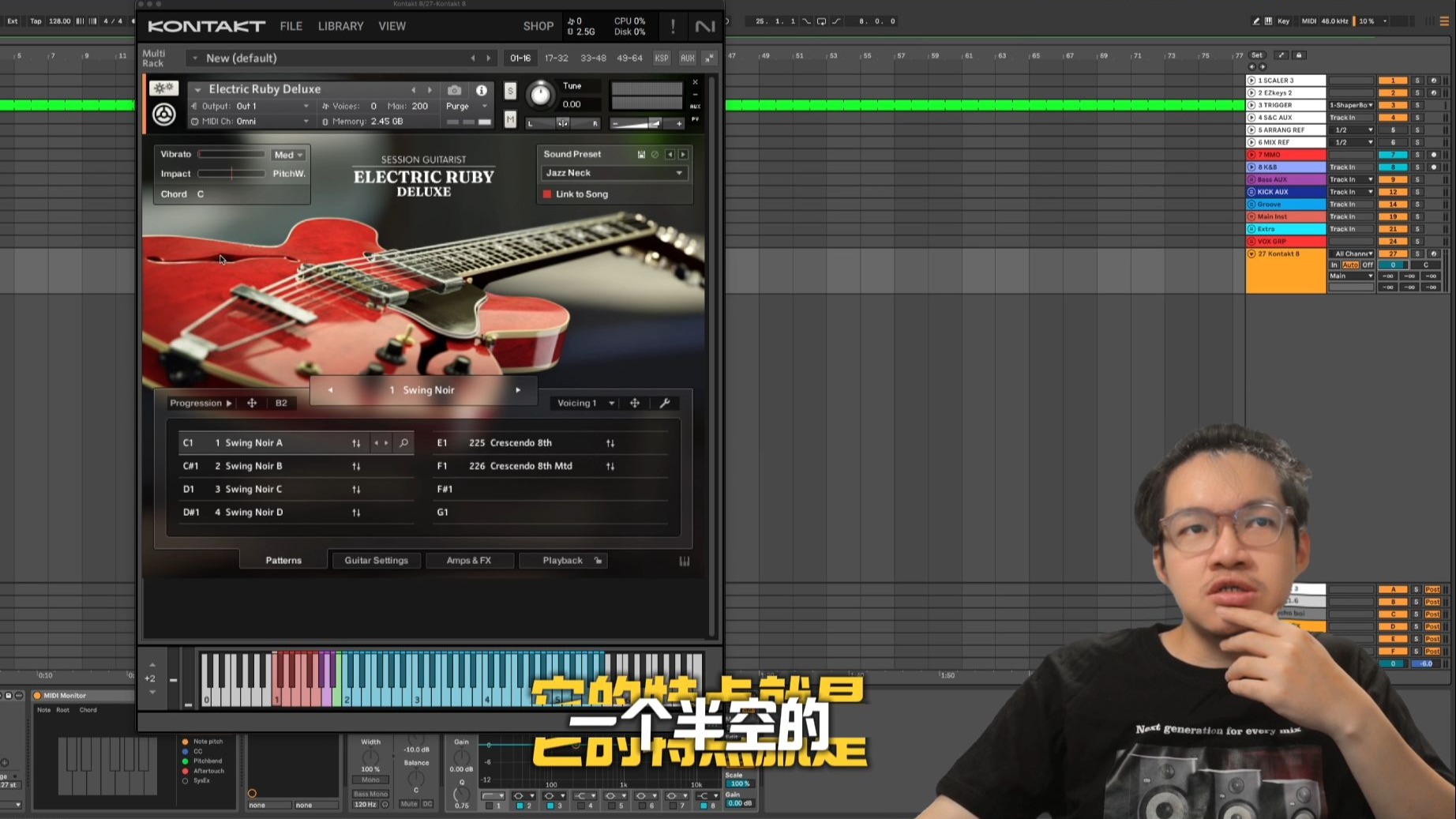The width and height of the screenshot is (1456, 819).
Task: Switch to the Playback tab
Action: click(562, 561)
